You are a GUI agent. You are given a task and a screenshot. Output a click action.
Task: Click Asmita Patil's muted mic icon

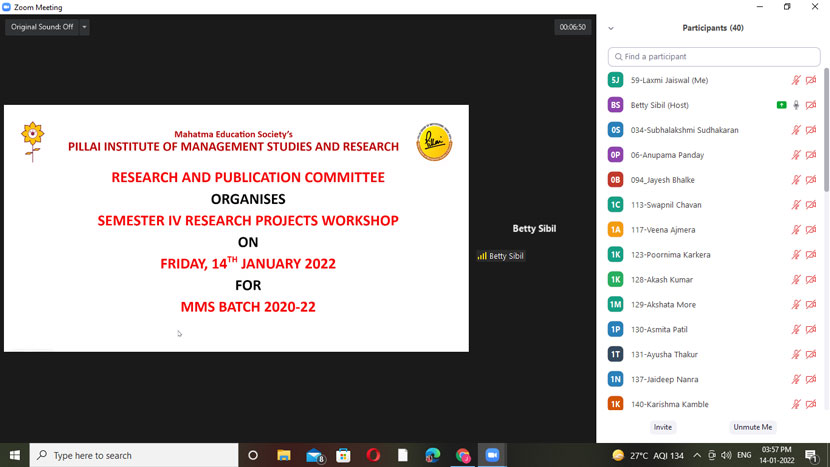click(796, 329)
